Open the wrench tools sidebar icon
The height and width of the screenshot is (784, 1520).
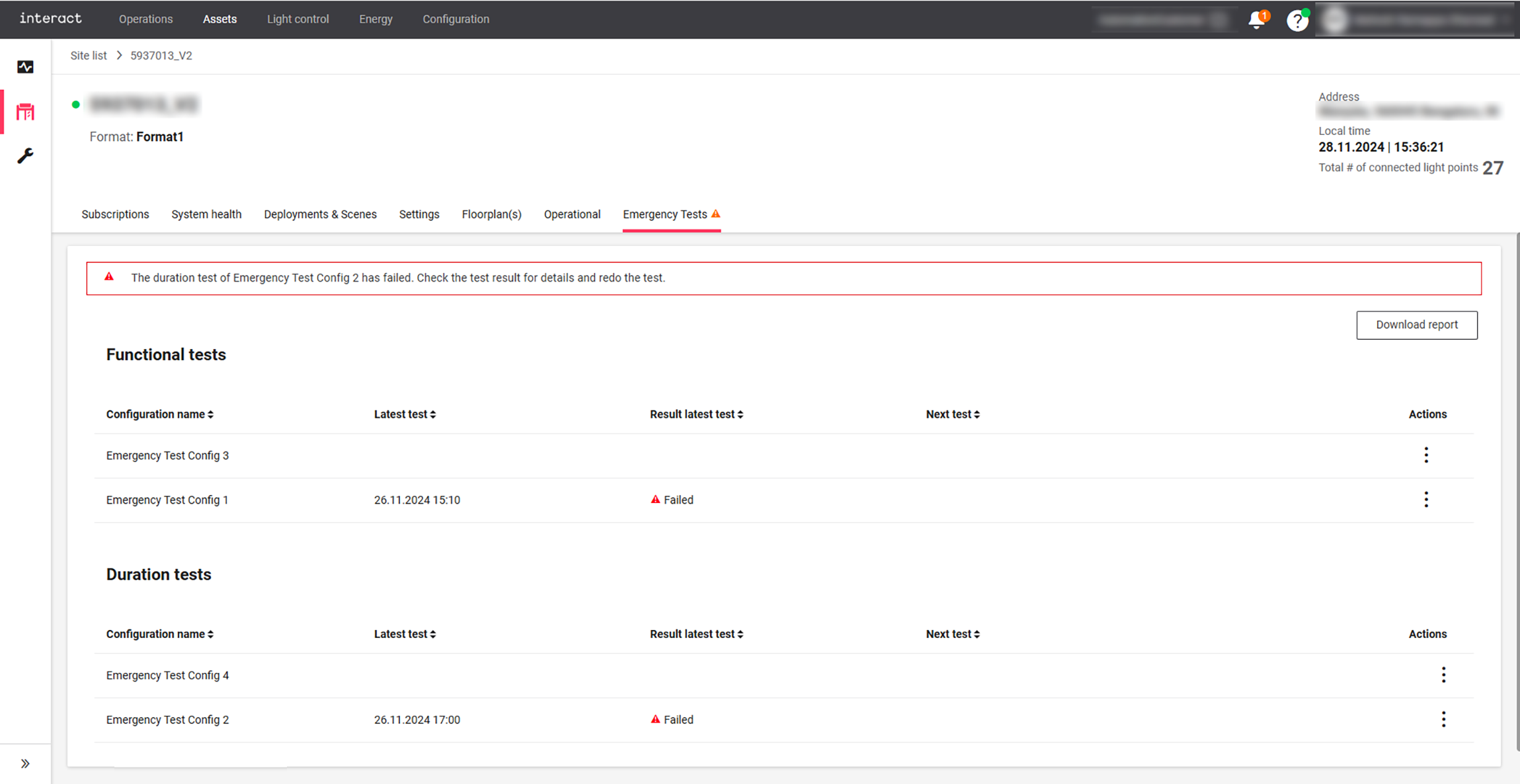point(25,156)
